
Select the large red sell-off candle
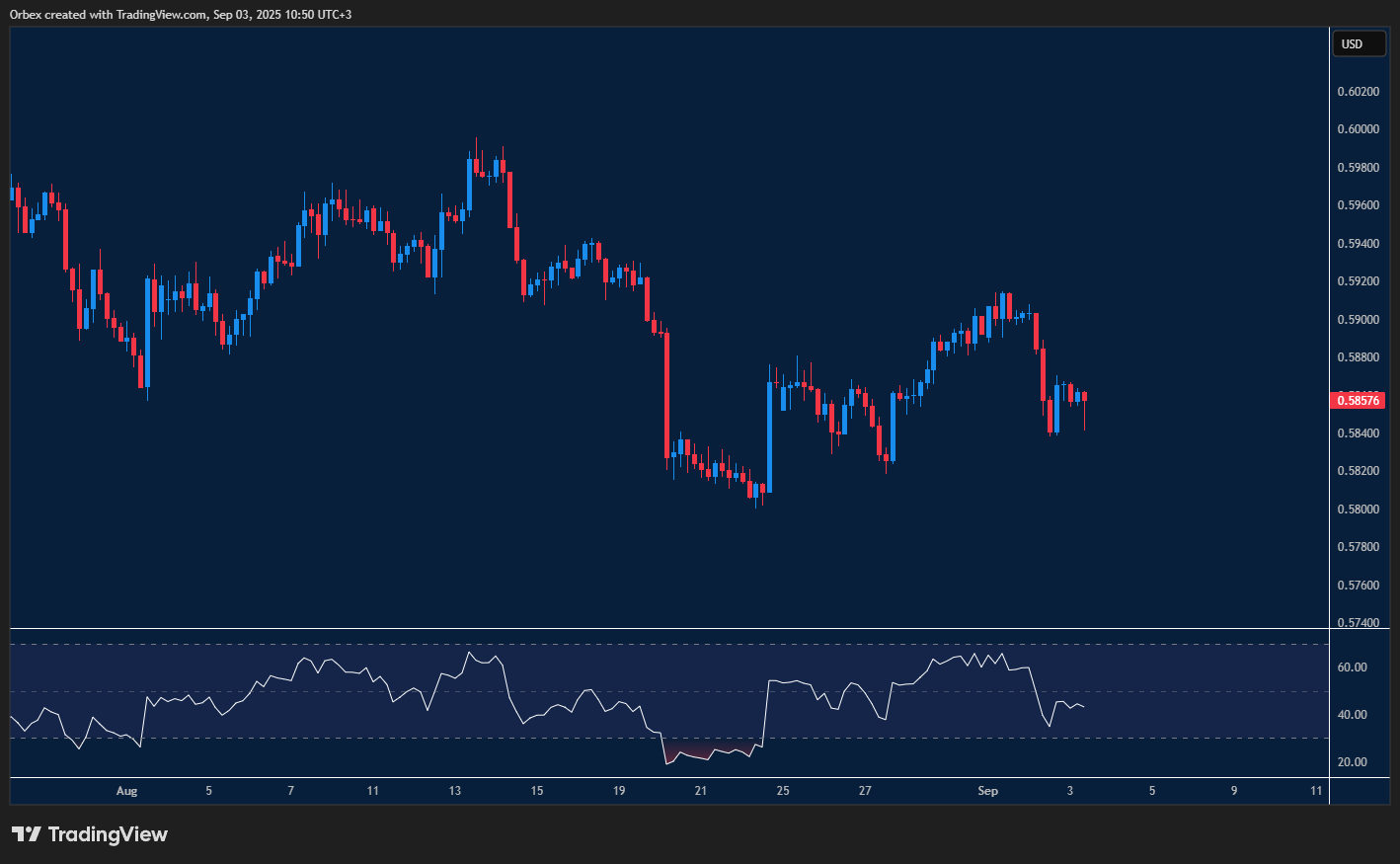coord(666,395)
